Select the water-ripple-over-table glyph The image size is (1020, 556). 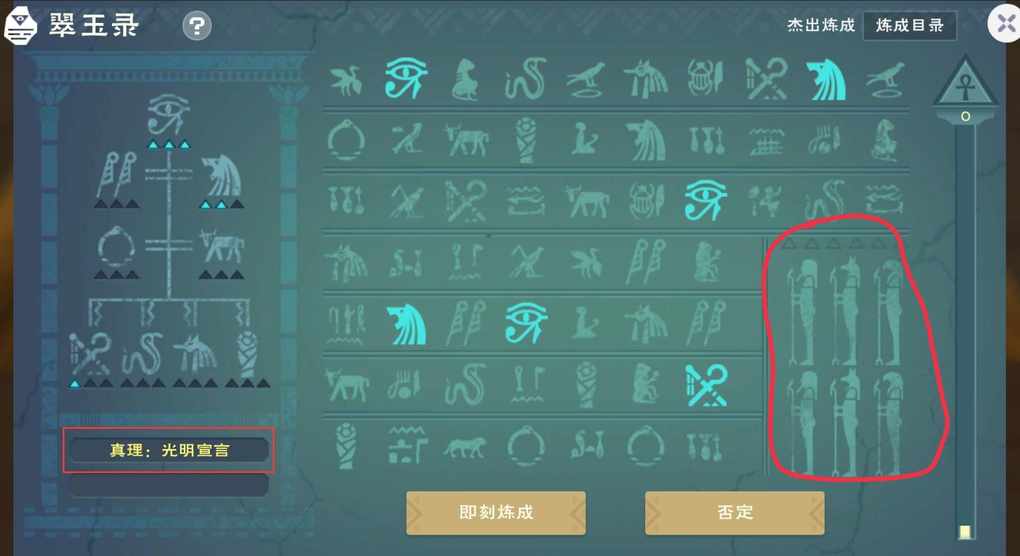[407, 445]
